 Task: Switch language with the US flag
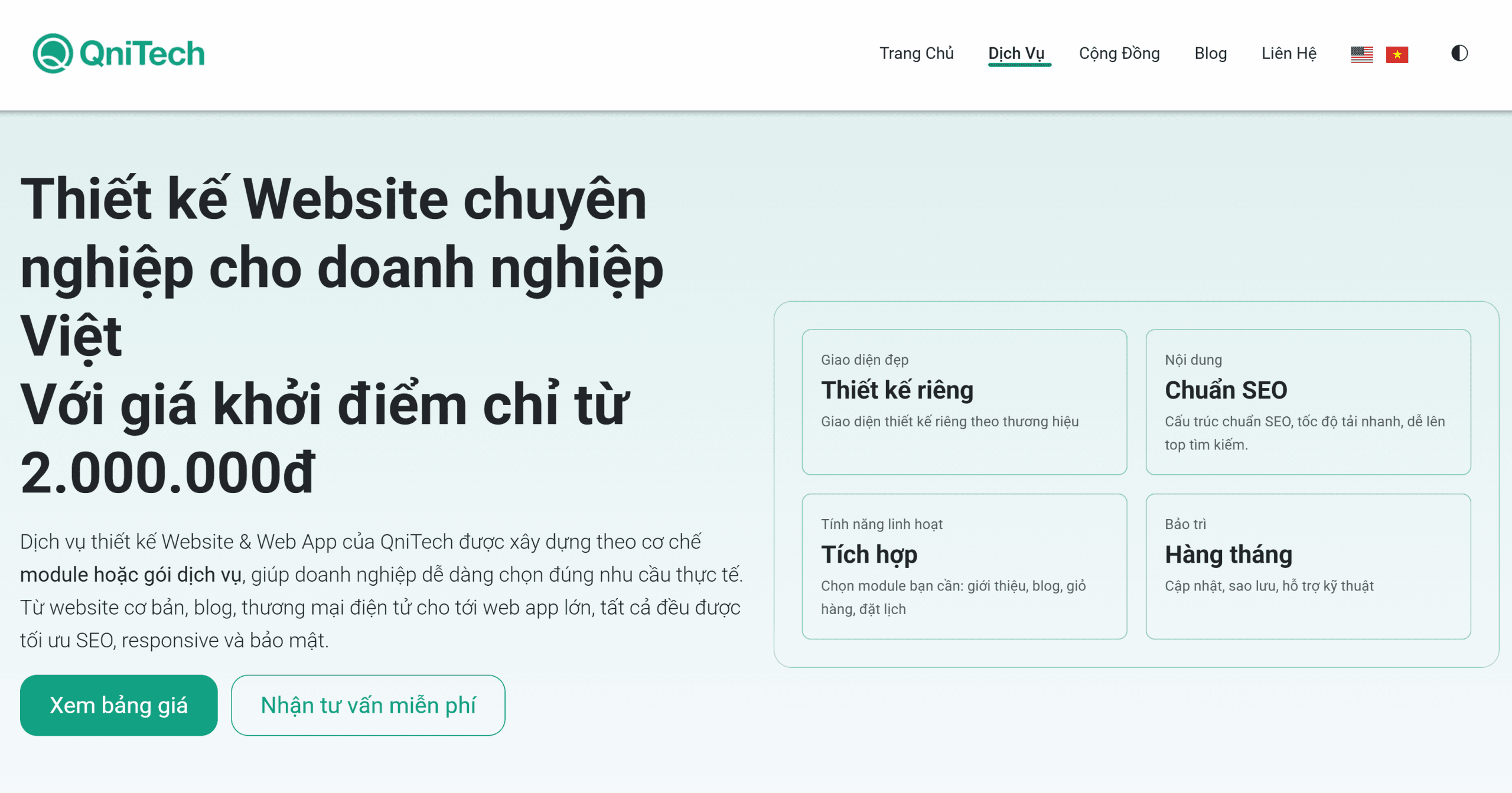pyautogui.click(x=1361, y=54)
